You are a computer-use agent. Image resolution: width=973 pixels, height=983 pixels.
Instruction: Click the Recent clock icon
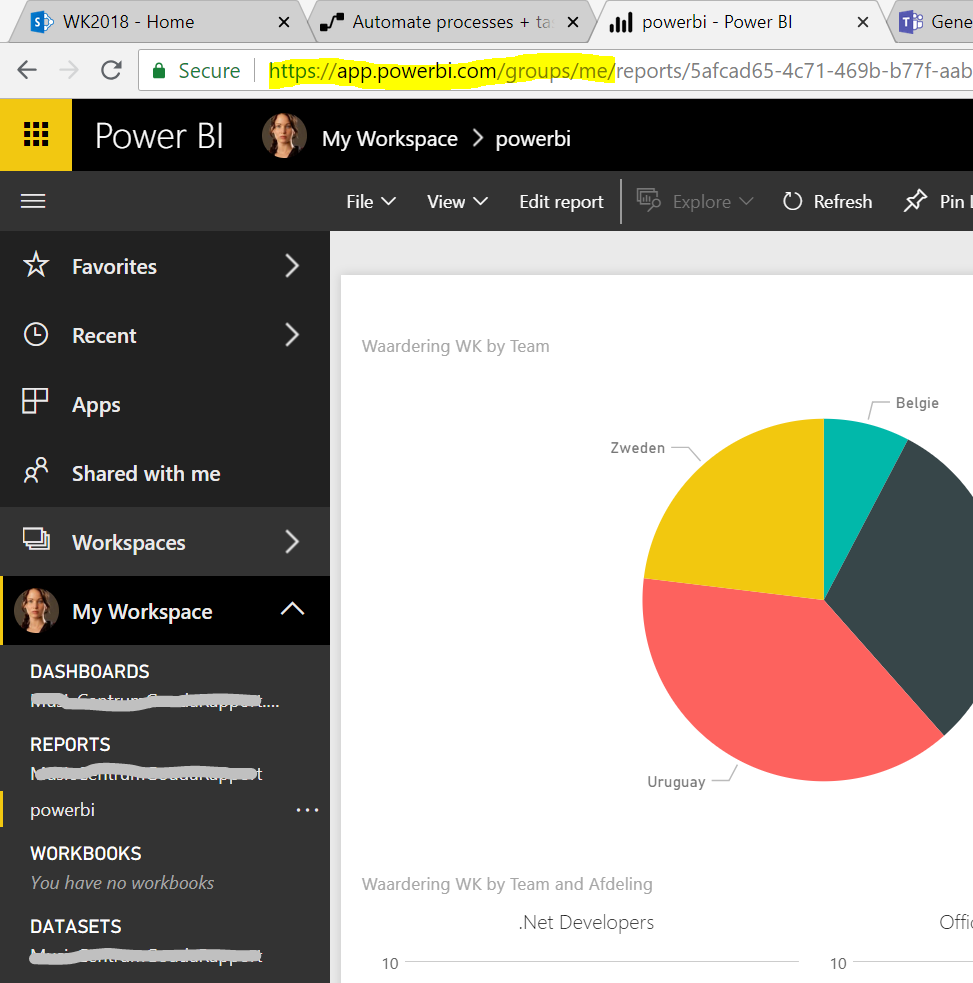[x=36, y=334]
